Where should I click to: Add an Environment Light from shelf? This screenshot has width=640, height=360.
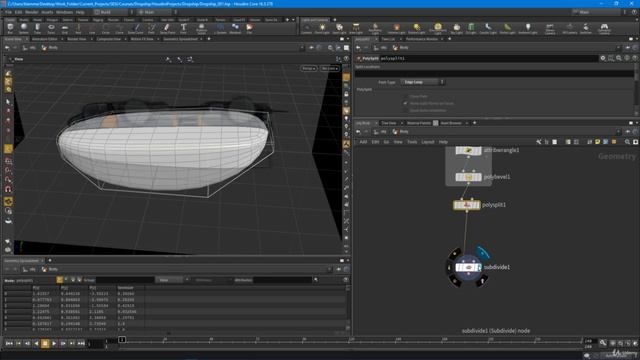437,28
